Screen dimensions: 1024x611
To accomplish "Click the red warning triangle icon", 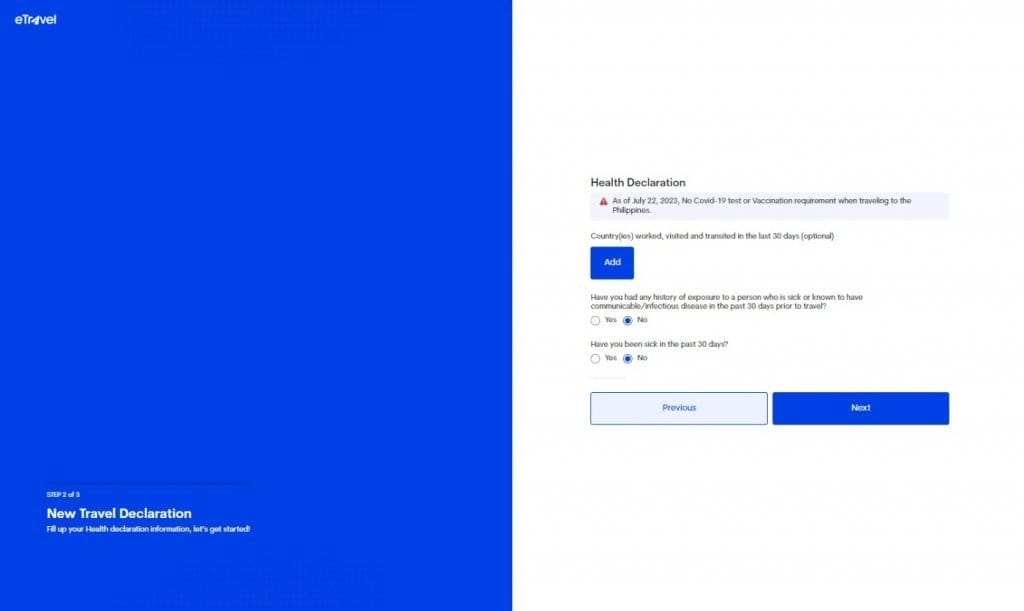I will [x=603, y=202].
